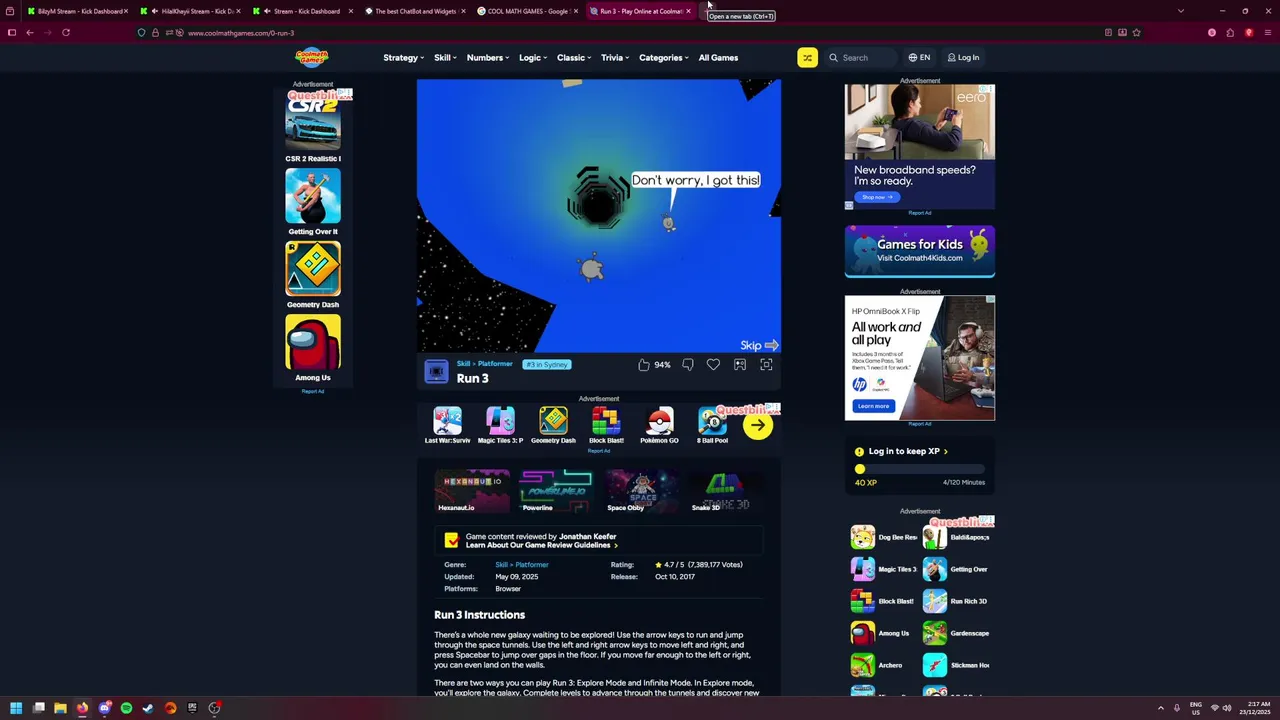The height and width of the screenshot is (720, 1280).
Task: Open Learn About Our Game Review Guidelines link
Action: pos(541,546)
